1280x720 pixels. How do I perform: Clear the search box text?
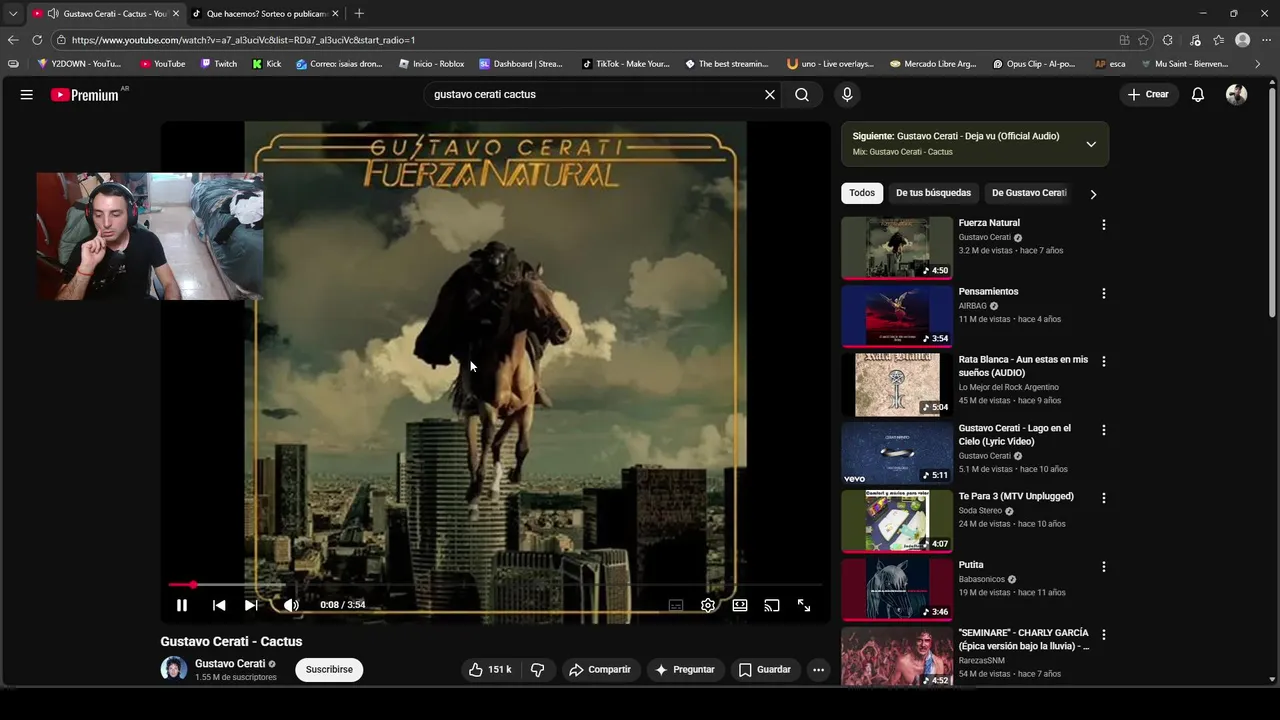(x=770, y=95)
